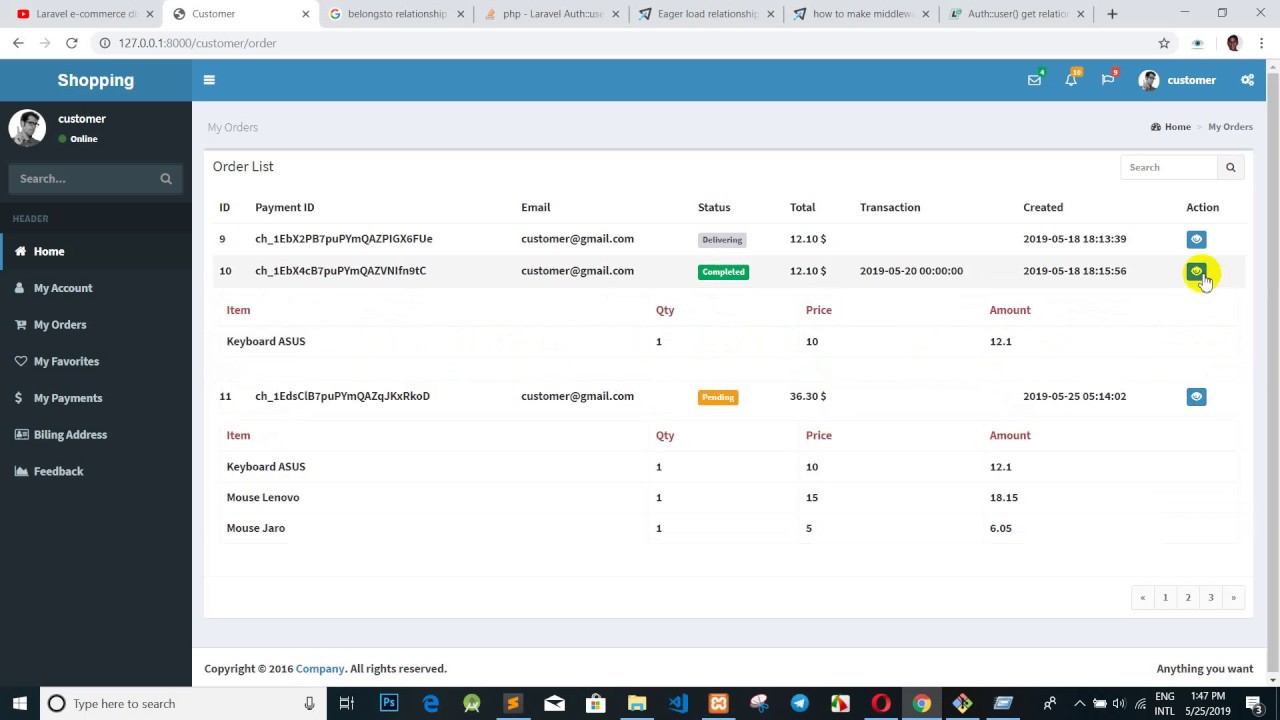Switch to php - Laravel Auth::user tab
The image size is (1280, 720).
pyautogui.click(x=552, y=14)
